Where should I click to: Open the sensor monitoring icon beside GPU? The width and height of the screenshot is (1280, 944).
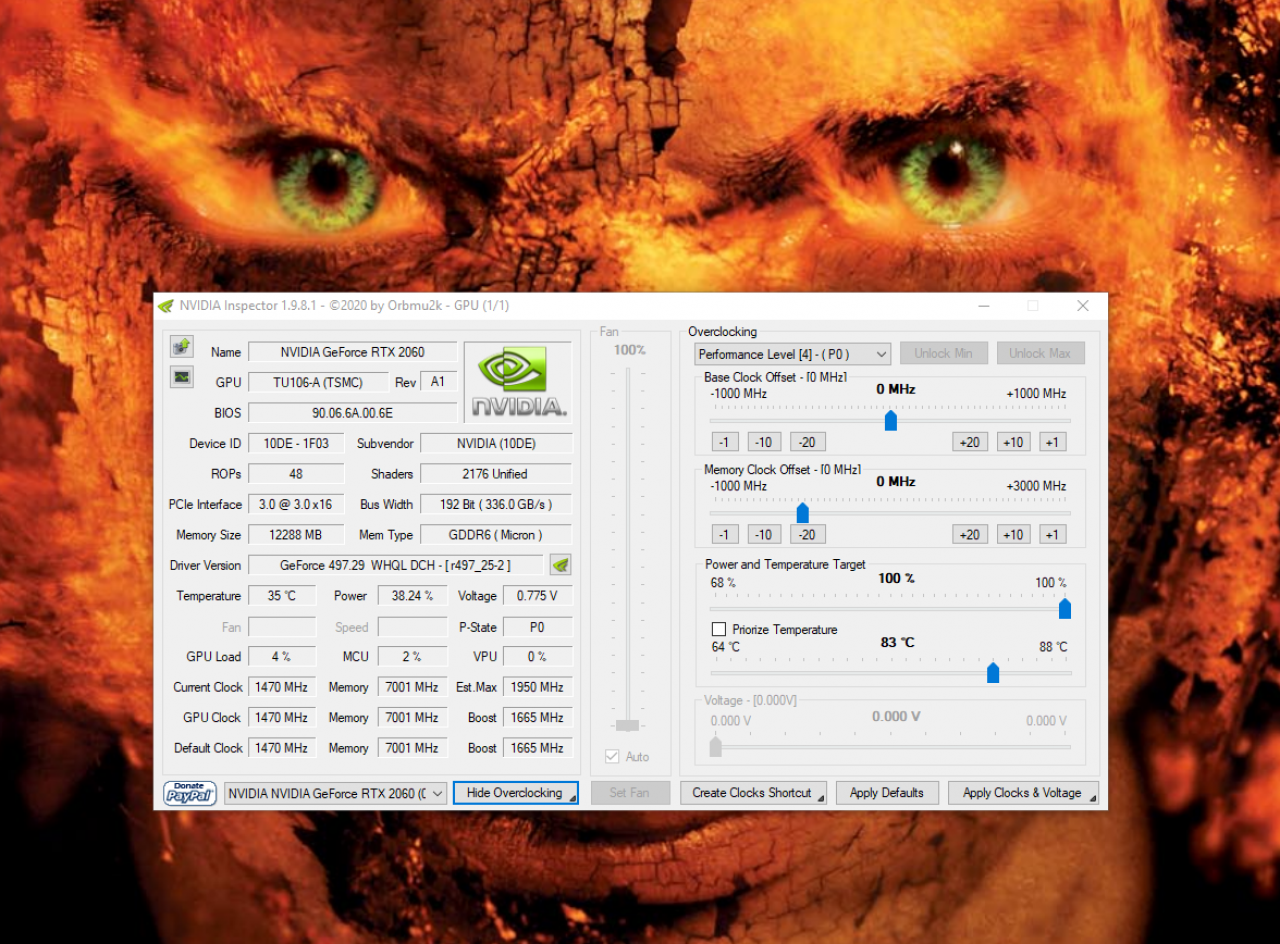coord(181,377)
